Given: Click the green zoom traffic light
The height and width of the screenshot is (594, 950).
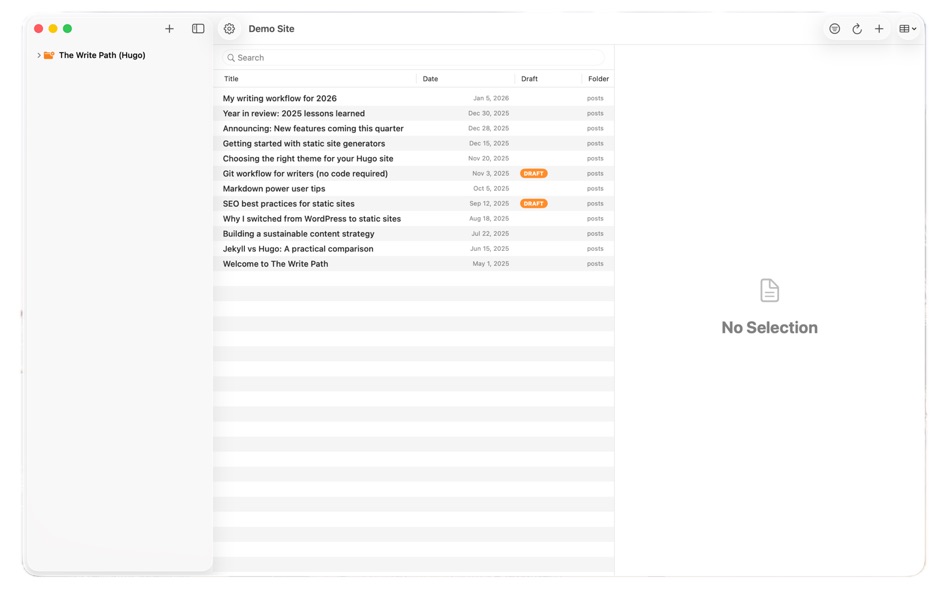Looking at the screenshot, I should click(x=67, y=29).
